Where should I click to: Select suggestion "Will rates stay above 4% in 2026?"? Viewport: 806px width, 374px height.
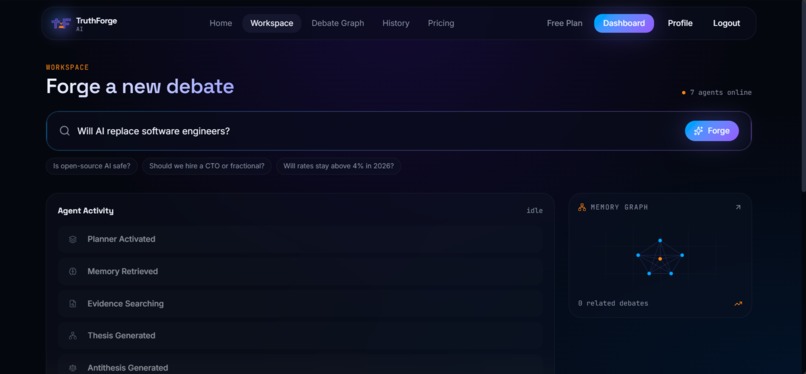339,166
